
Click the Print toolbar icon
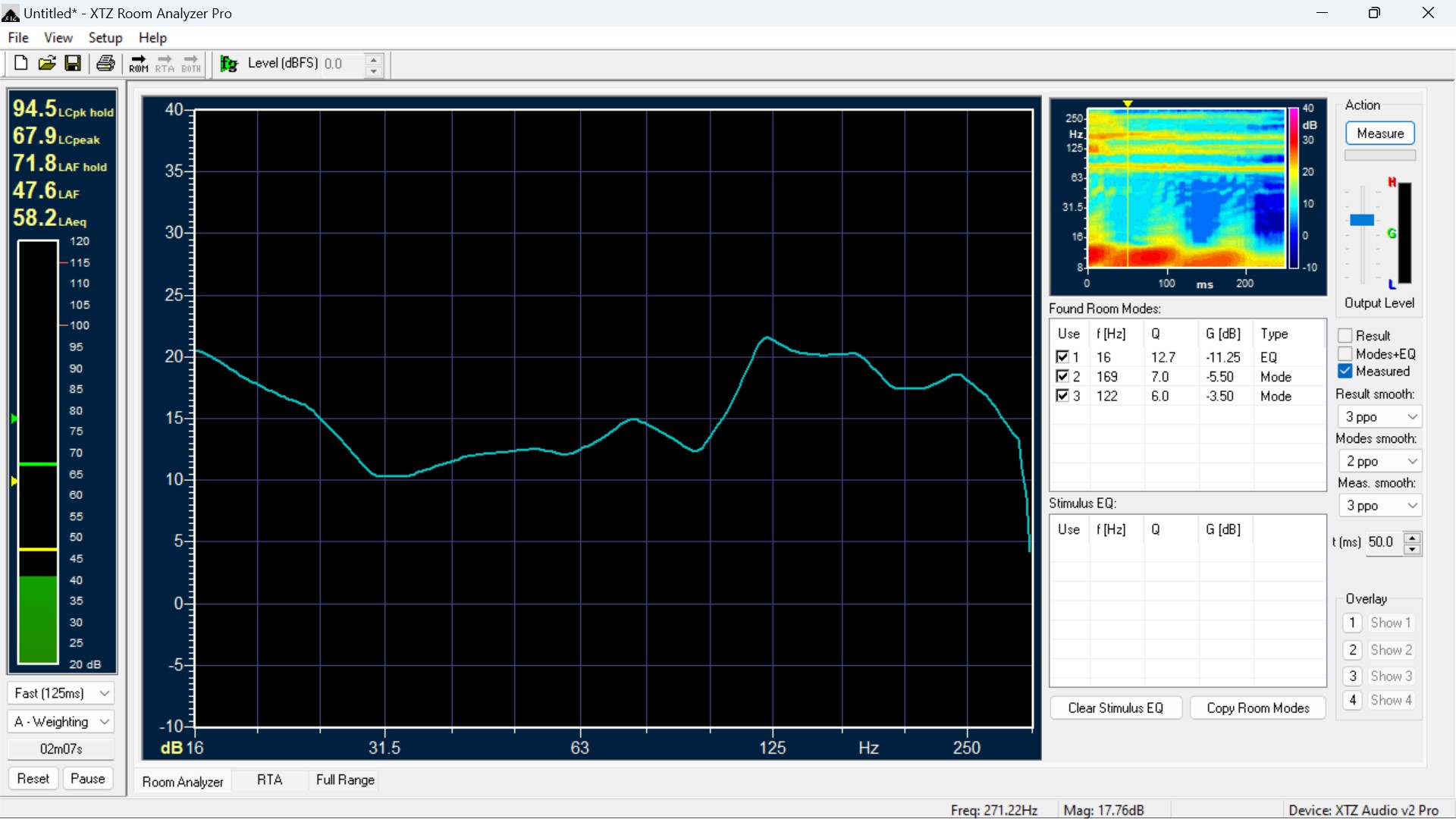tap(105, 64)
